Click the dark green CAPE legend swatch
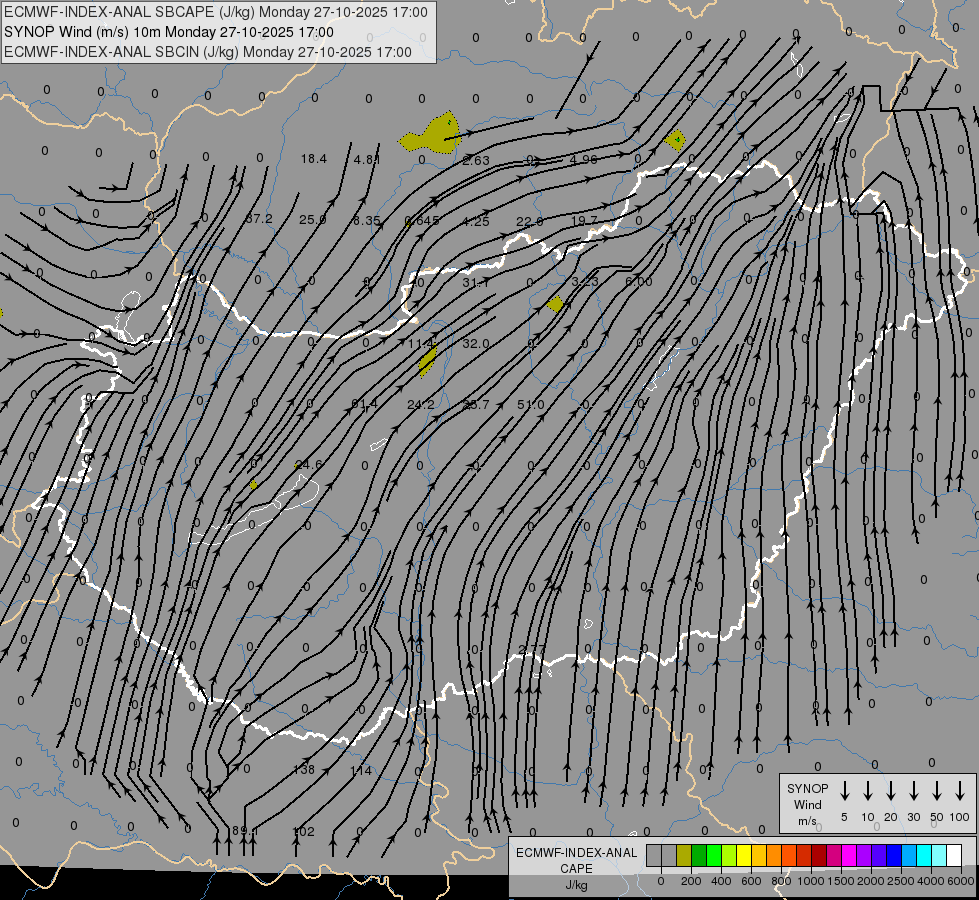This screenshot has width=979, height=900. (699, 856)
